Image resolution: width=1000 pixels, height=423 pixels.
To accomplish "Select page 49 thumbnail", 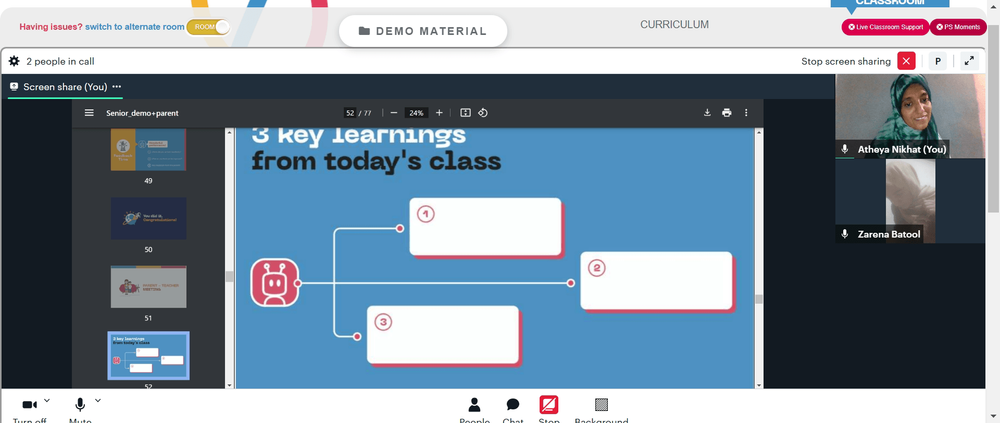I will [149, 149].
